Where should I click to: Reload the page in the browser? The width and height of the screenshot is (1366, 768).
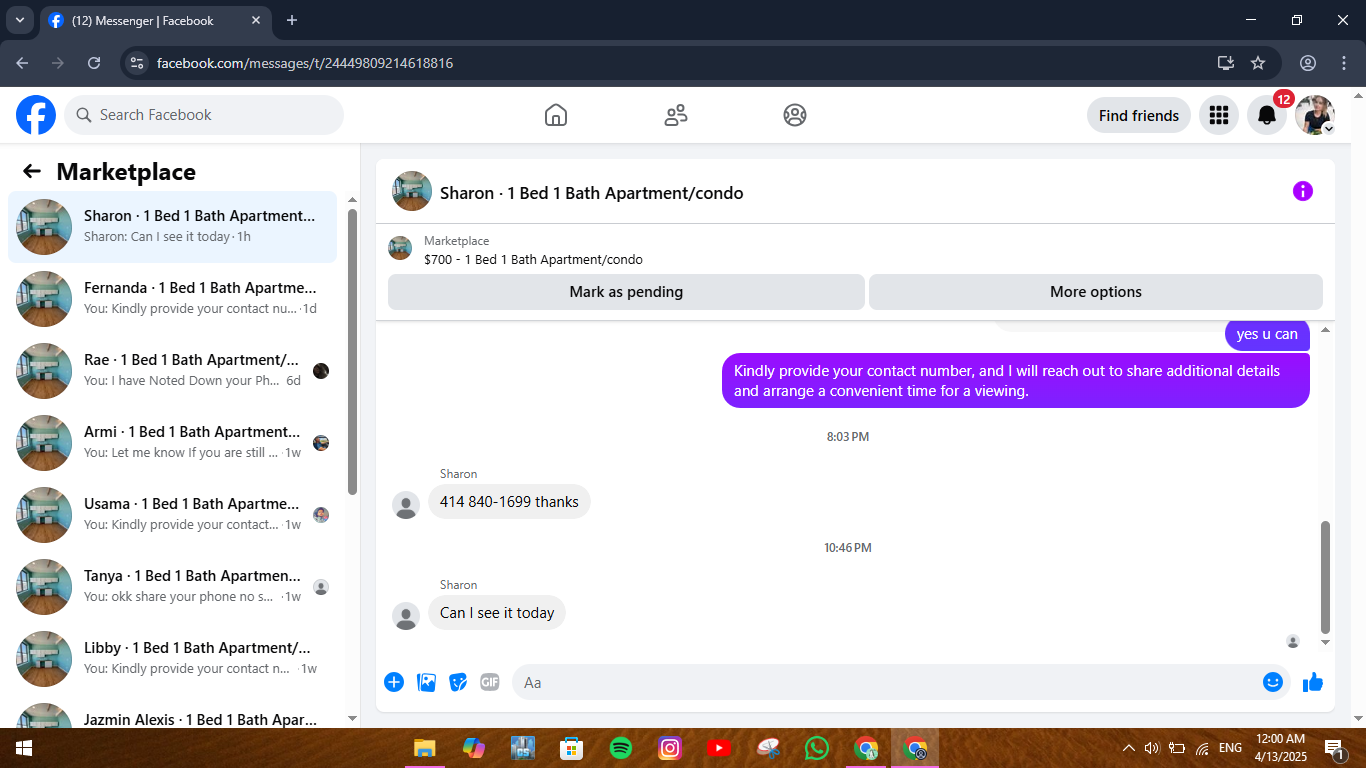[x=94, y=63]
